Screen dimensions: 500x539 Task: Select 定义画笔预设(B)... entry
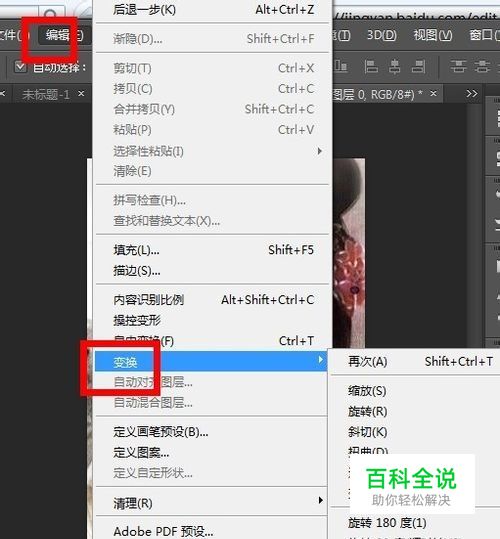(211, 432)
